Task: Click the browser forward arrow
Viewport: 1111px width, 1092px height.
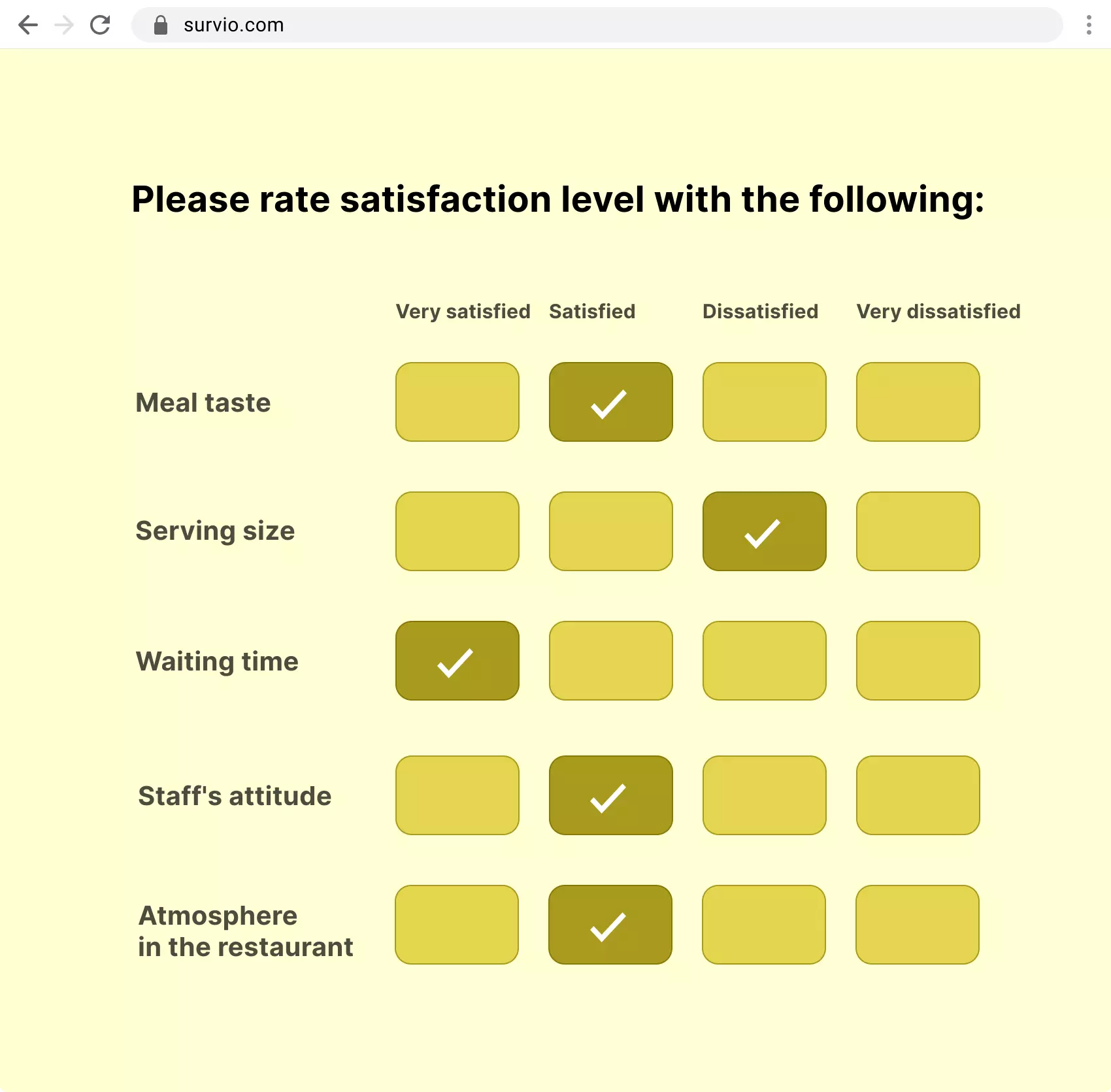Action: pyautogui.click(x=64, y=25)
